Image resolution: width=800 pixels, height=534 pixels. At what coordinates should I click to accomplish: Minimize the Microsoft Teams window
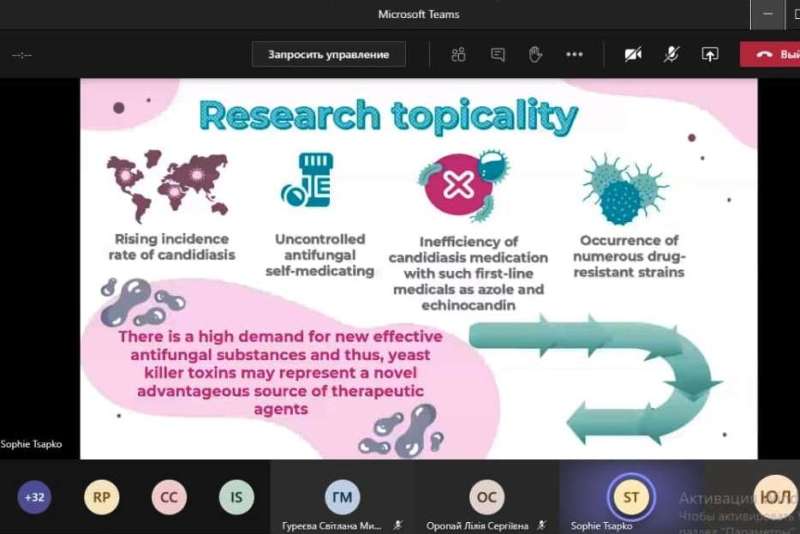769,14
